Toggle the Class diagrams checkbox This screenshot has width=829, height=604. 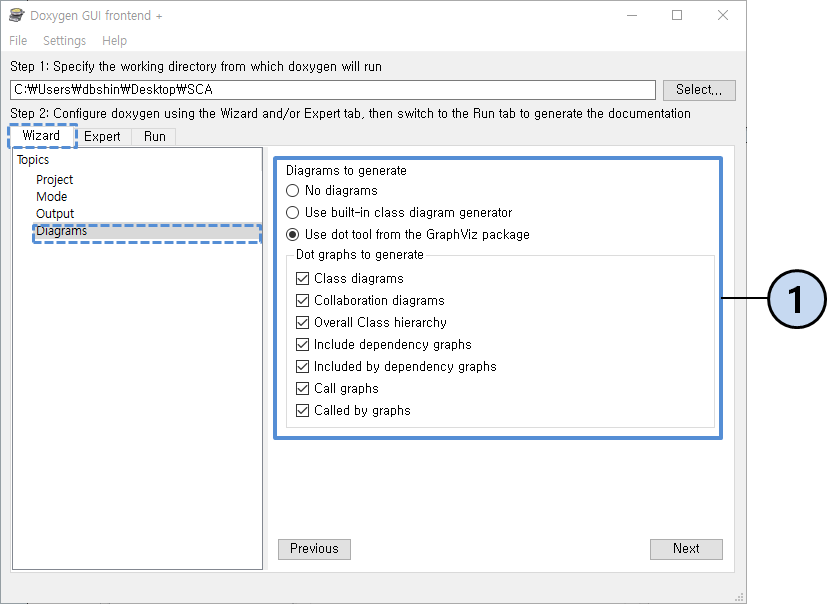click(x=350, y=278)
